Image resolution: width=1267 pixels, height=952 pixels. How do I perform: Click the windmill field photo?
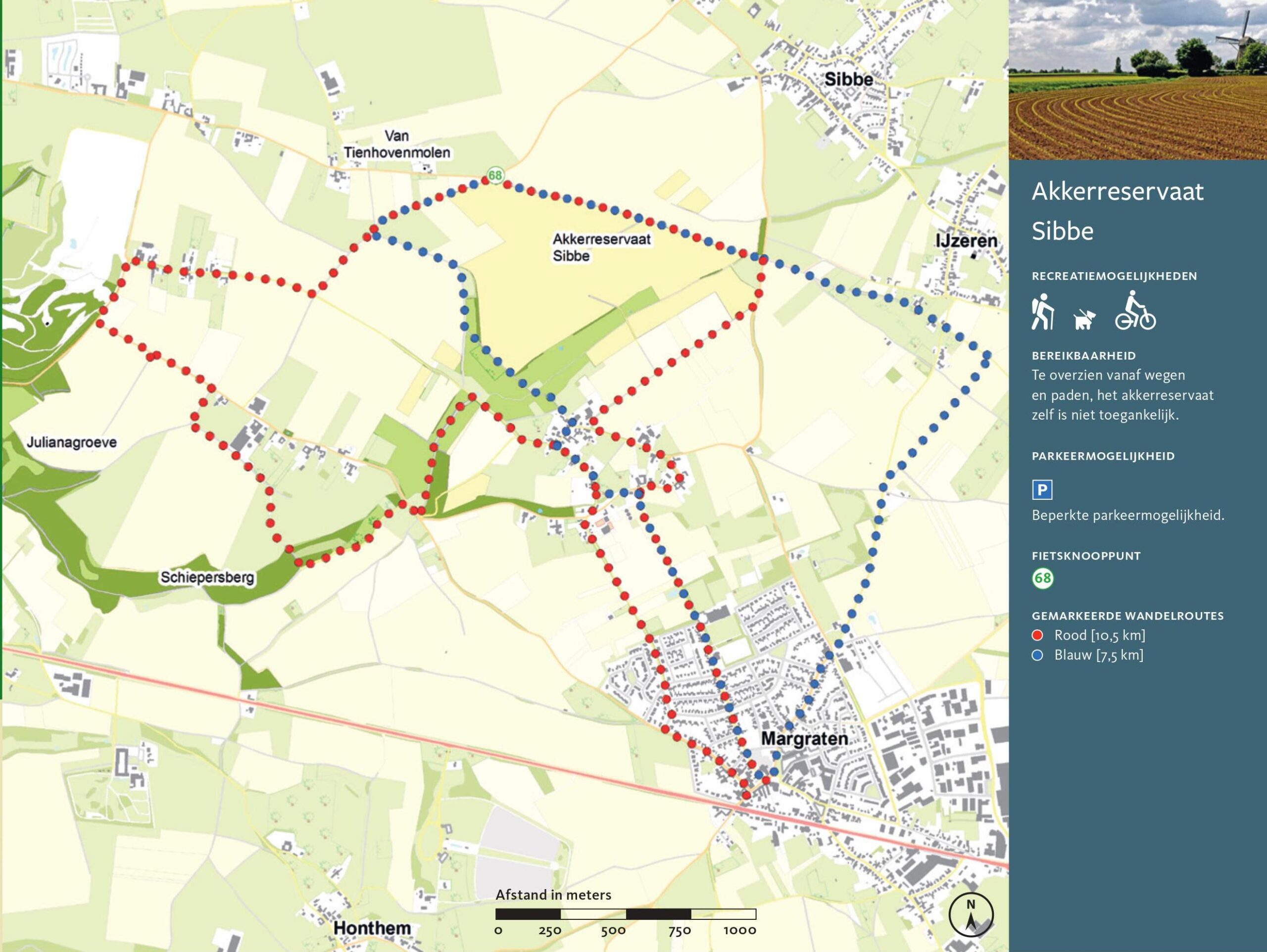pyautogui.click(x=1137, y=80)
